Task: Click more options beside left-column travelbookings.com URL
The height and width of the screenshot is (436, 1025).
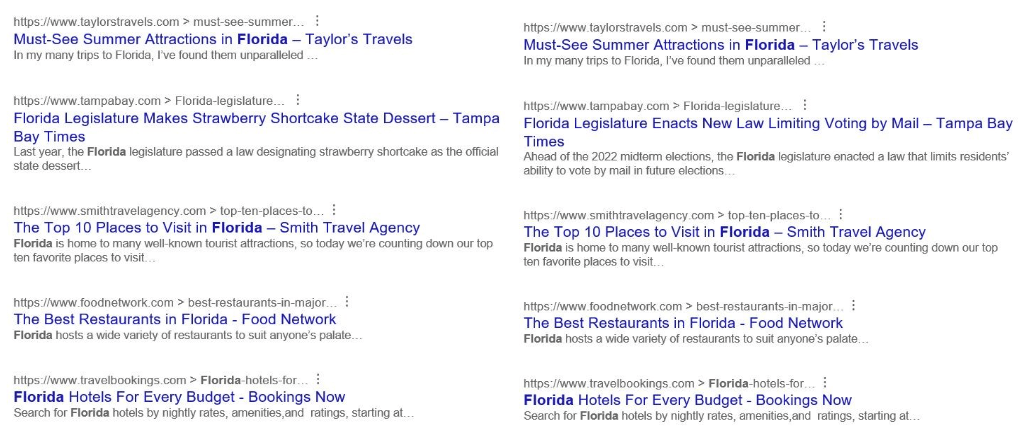Action: (318, 379)
